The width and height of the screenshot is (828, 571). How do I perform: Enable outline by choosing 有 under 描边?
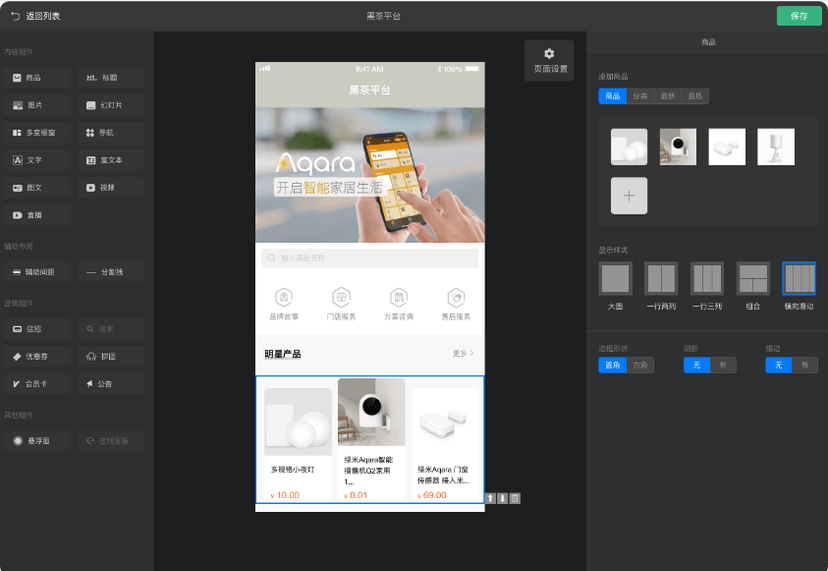804,366
